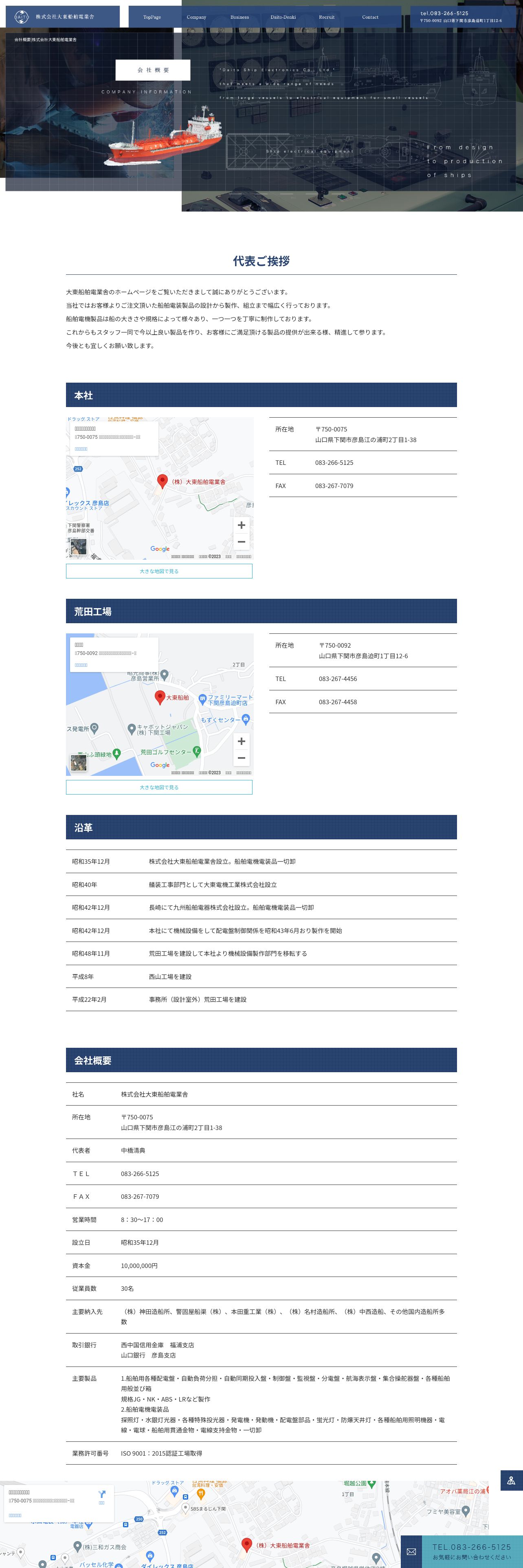Click the 会社概要 hero title box
This screenshot has width=523, height=1568.
(x=153, y=70)
